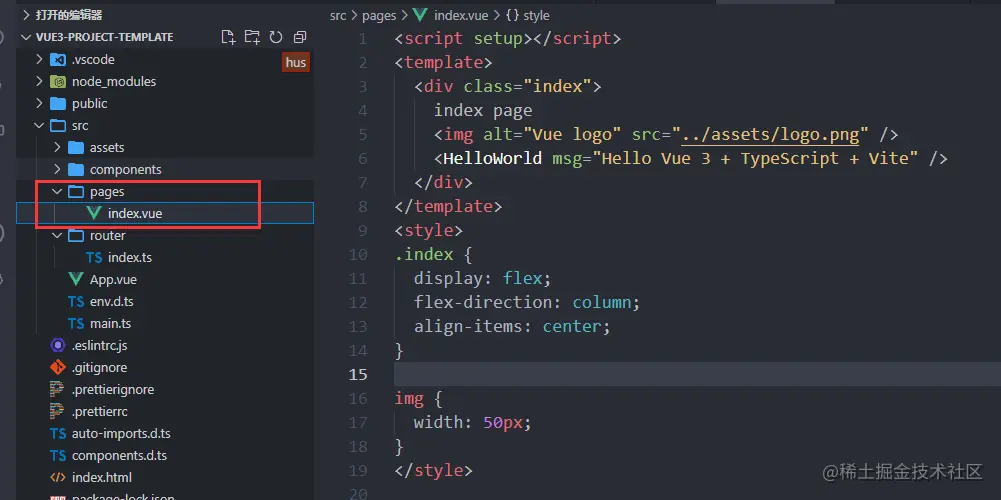Click the public folder icon
1001x500 pixels.
coord(58,103)
